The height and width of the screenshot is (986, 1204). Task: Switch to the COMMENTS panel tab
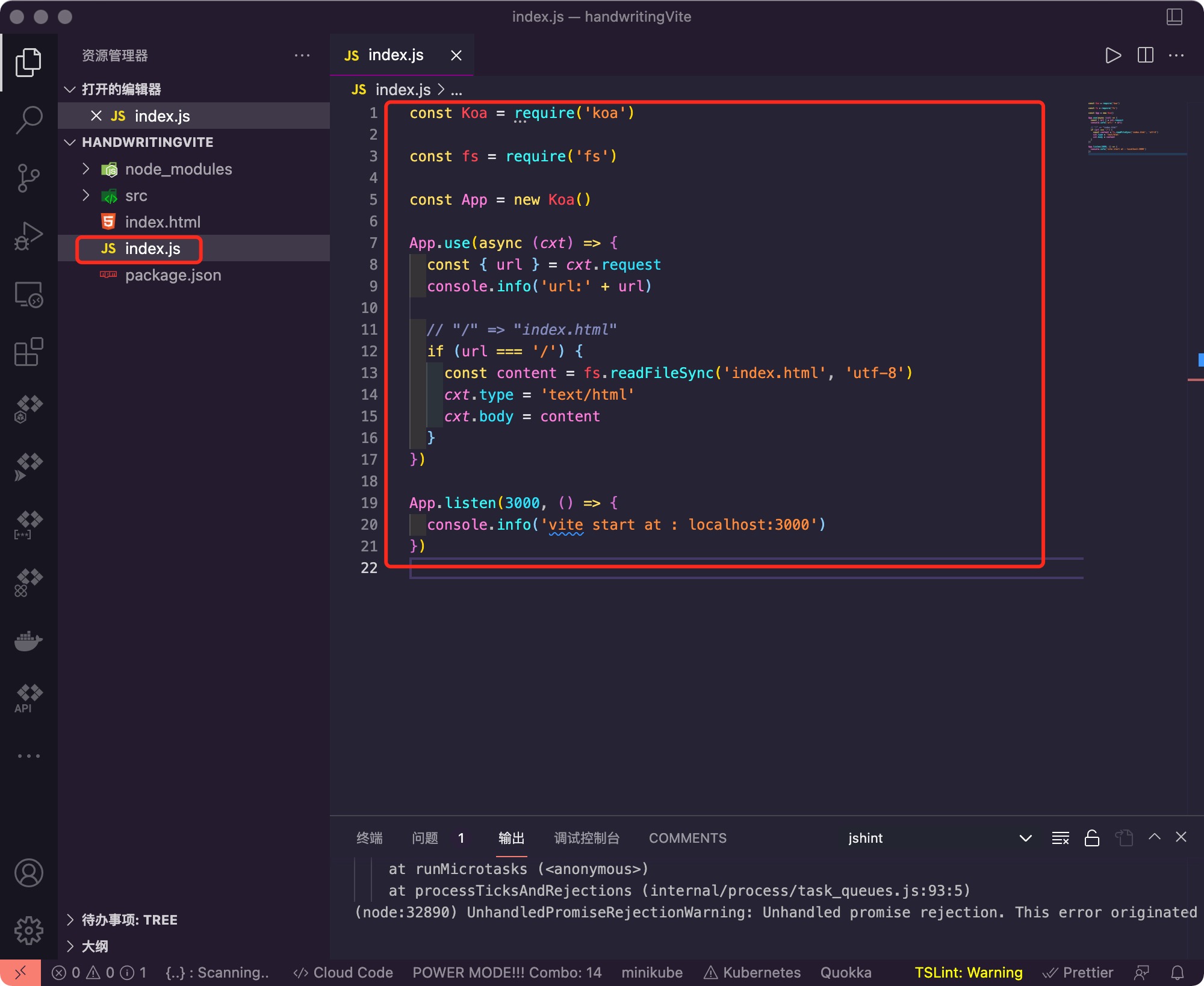pos(687,838)
